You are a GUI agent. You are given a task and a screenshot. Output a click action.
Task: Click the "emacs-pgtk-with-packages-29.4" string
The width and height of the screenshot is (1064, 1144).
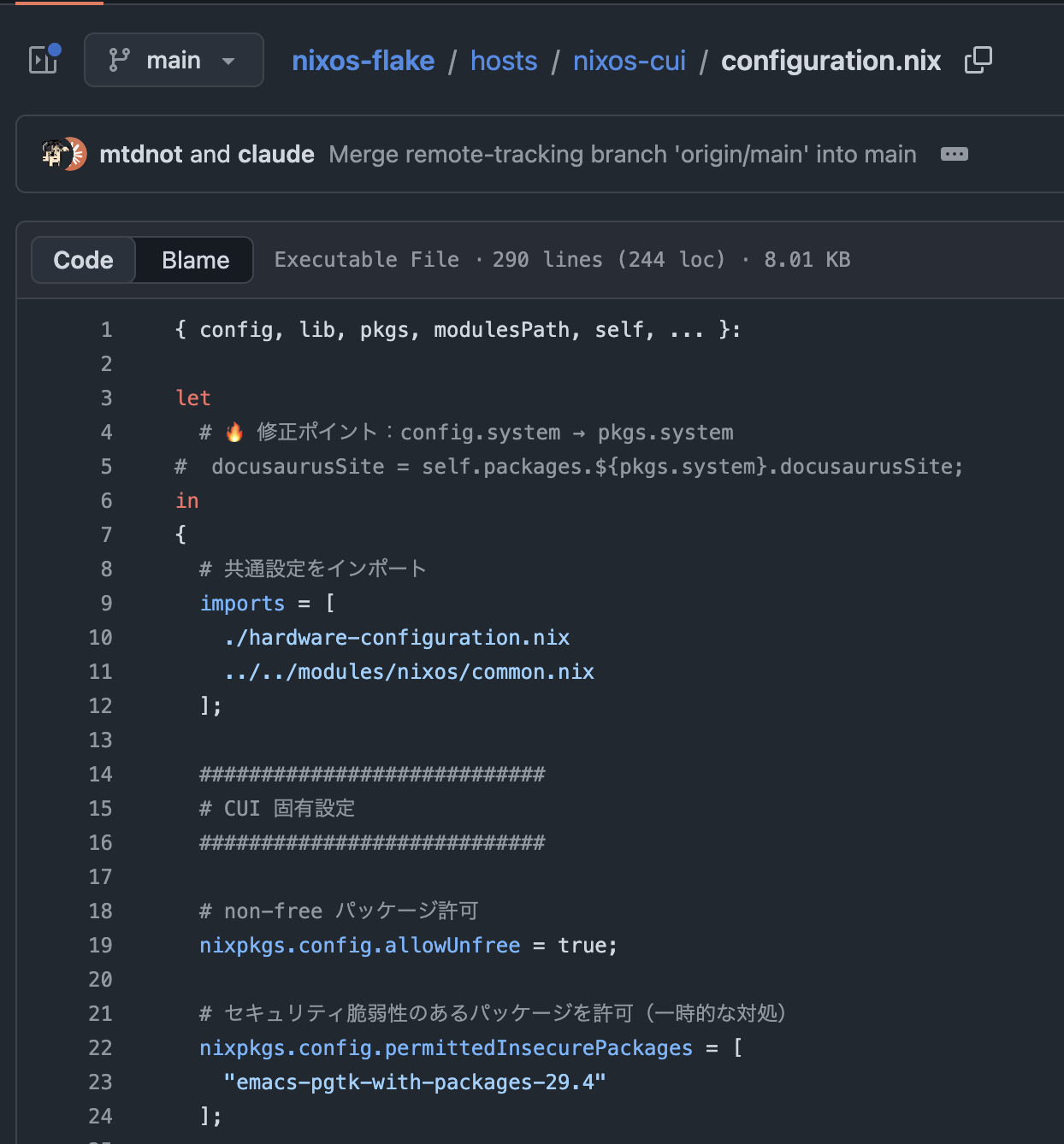pyautogui.click(x=415, y=1082)
